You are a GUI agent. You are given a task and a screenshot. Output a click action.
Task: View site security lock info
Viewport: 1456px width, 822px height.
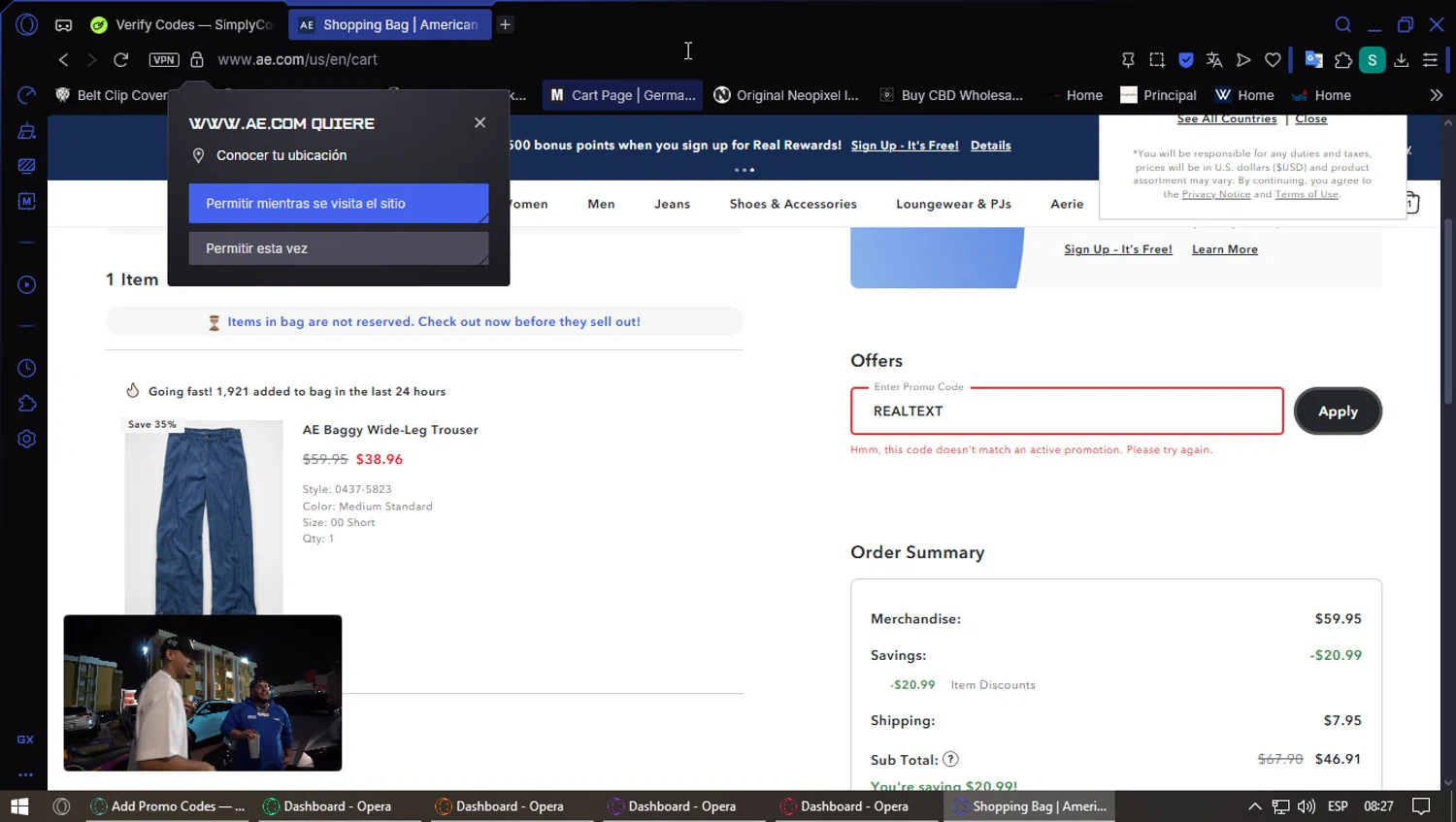click(197, 59)
